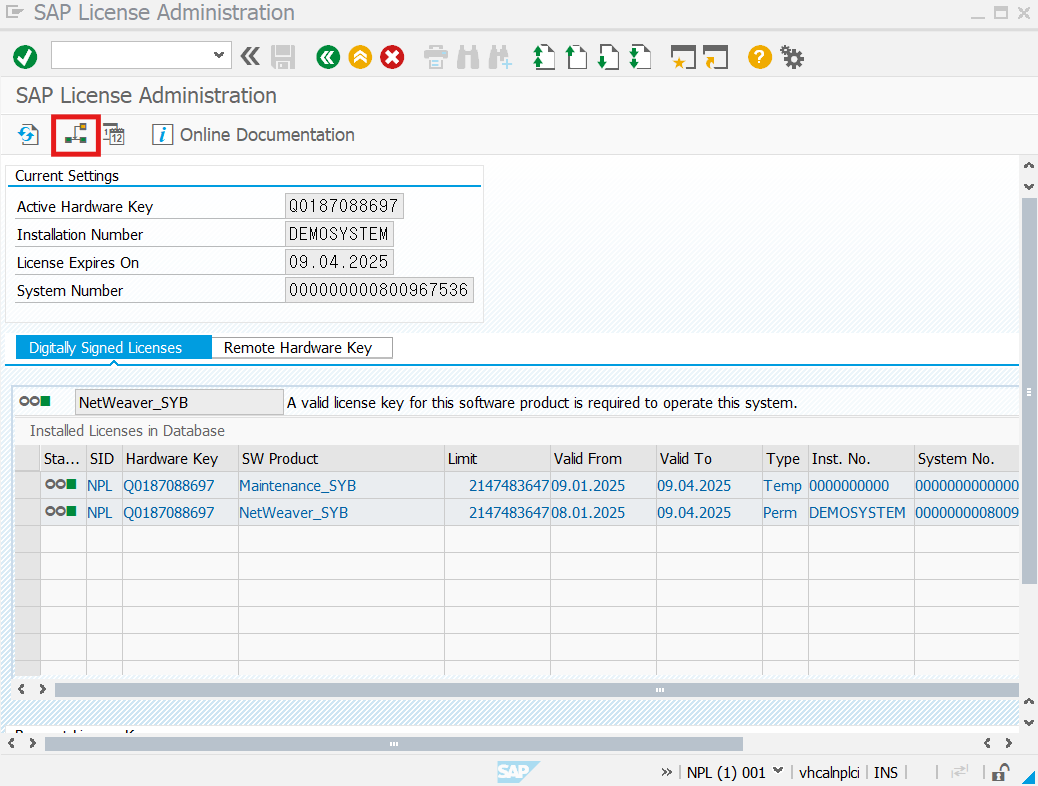Collapse command field with double-chevron icon

click(250, 57)
